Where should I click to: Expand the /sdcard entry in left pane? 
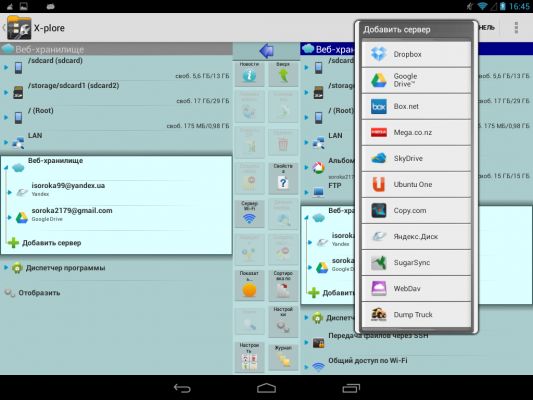[116, 68]
